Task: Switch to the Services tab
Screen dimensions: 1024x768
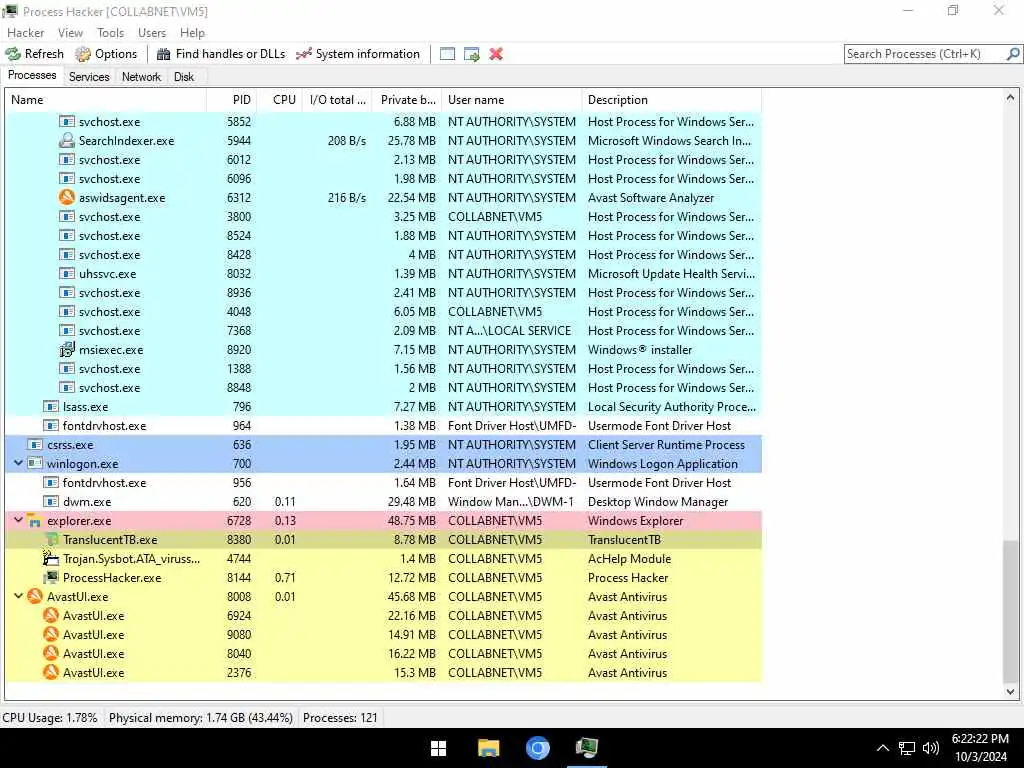Action: tap(89, 77)
